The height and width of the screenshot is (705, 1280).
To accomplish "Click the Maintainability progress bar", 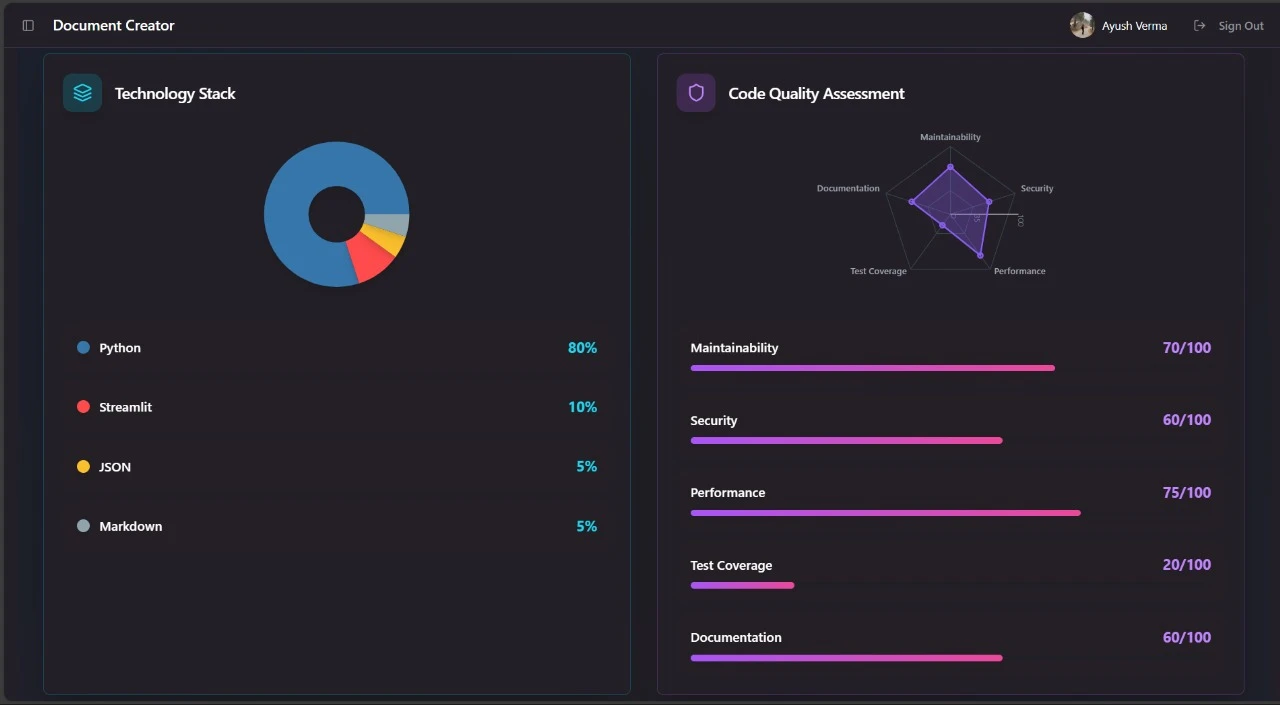I will point(872,368).
